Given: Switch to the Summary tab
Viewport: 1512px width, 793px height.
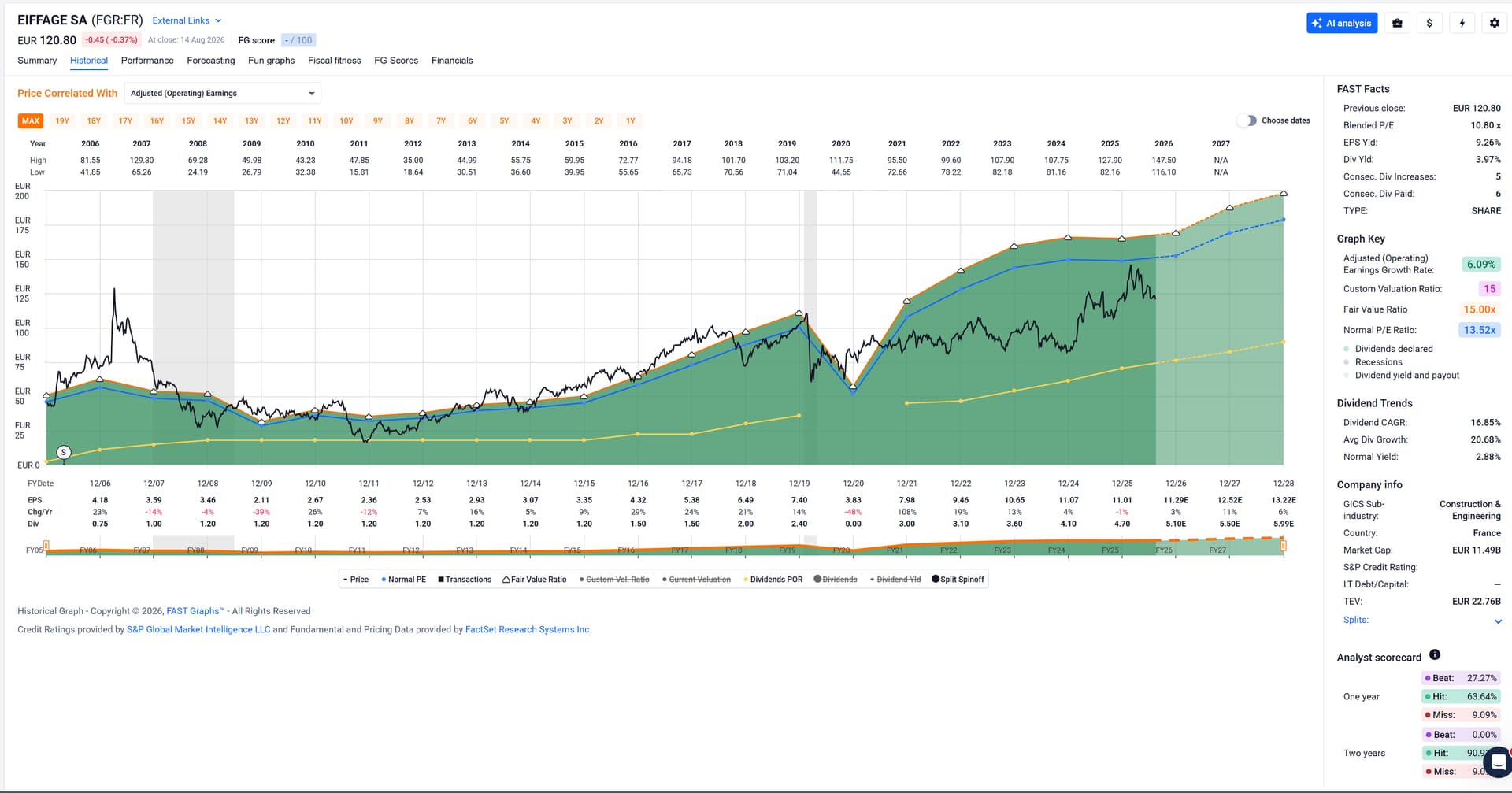Looking at the screenshot, I should click(x=37, y=61).
